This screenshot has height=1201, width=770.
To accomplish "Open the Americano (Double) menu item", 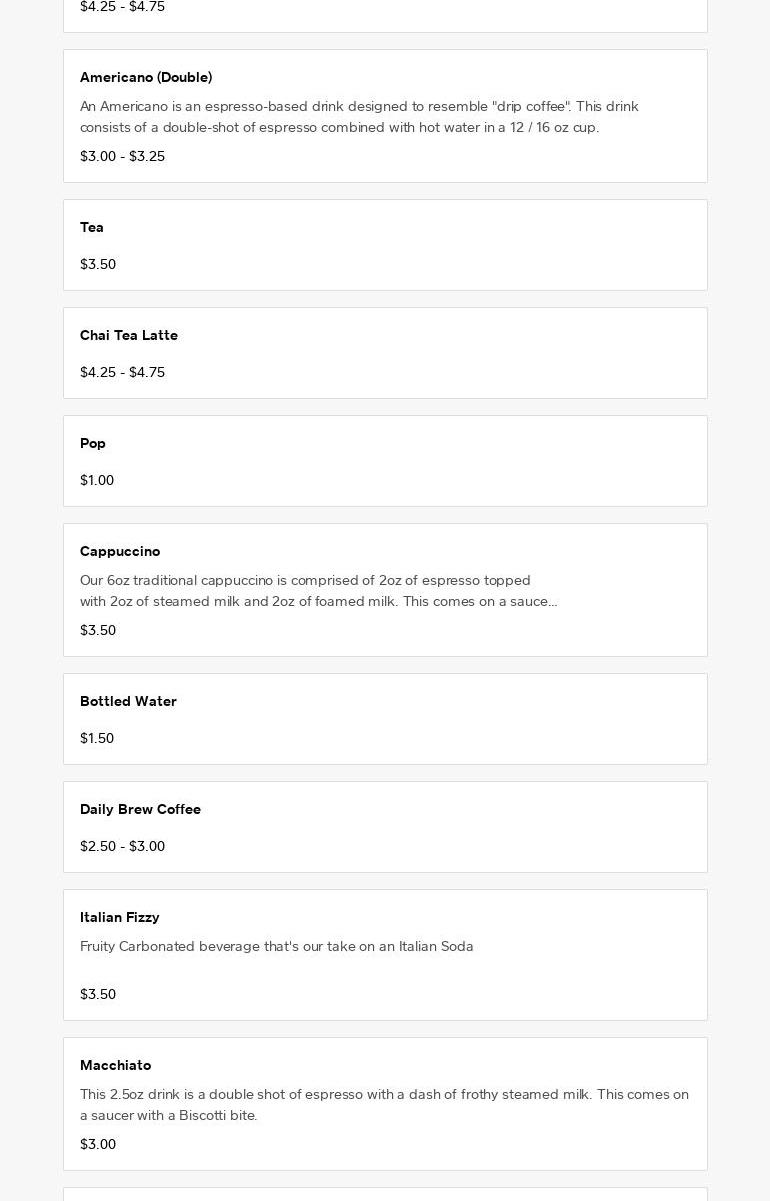I will coord(146,77).
